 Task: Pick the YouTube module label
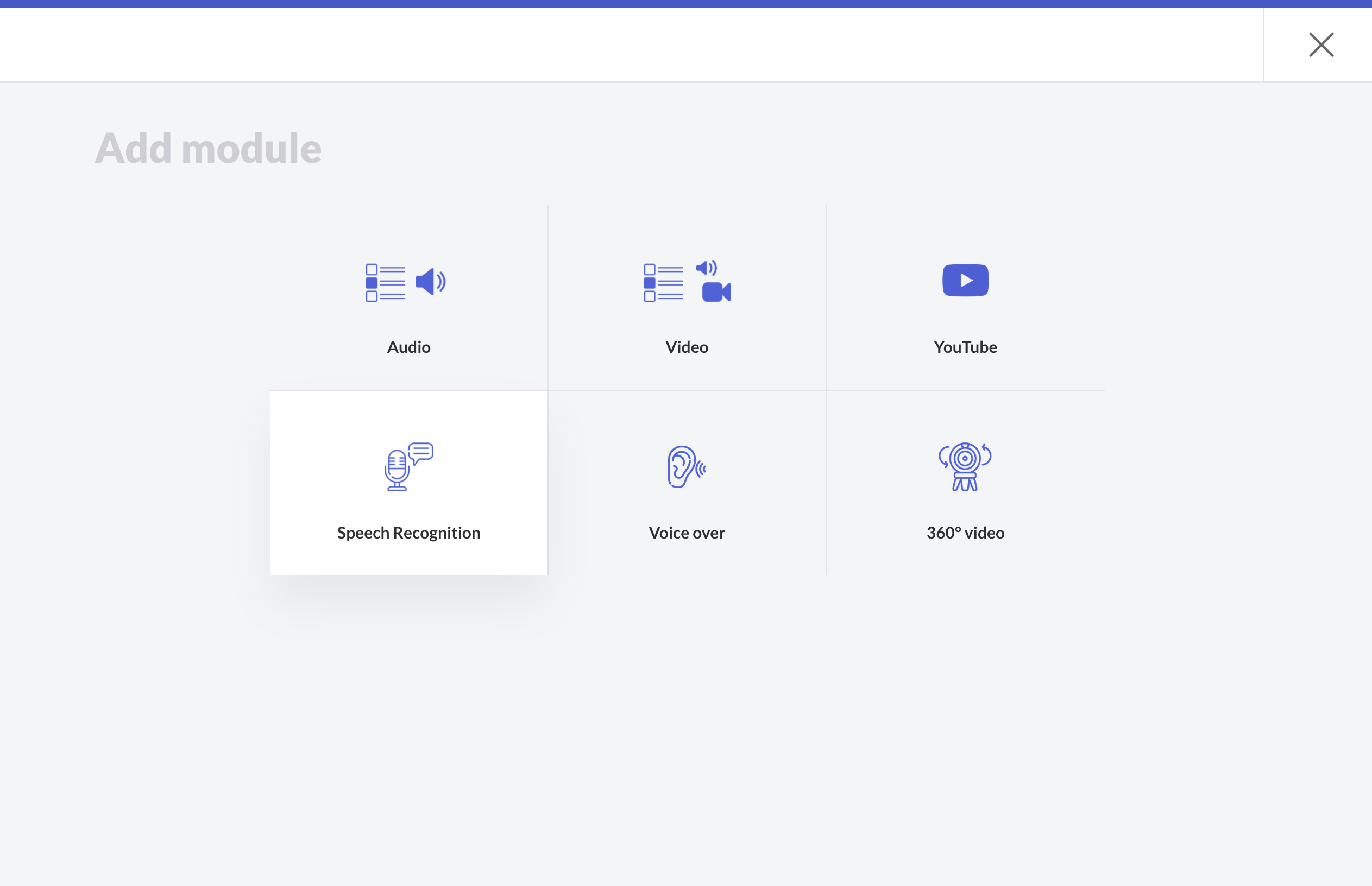(965, 347)
